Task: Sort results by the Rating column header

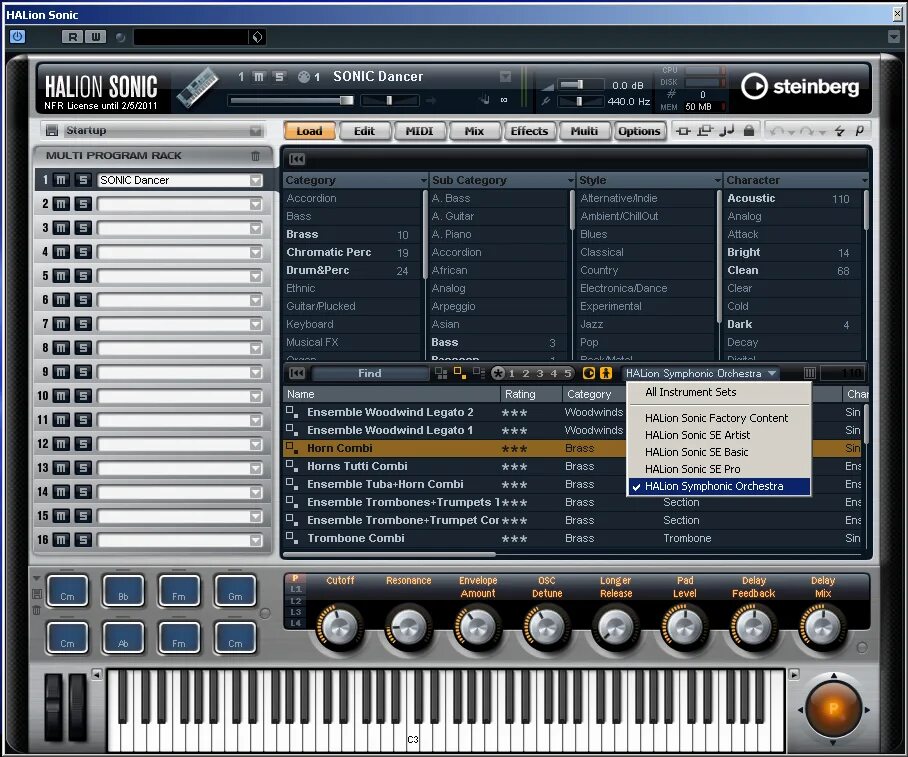Action: coord(531,394)
